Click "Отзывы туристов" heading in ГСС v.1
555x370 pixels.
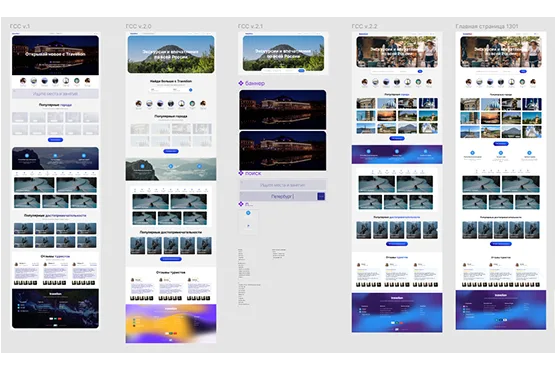(x=55, y=256)
